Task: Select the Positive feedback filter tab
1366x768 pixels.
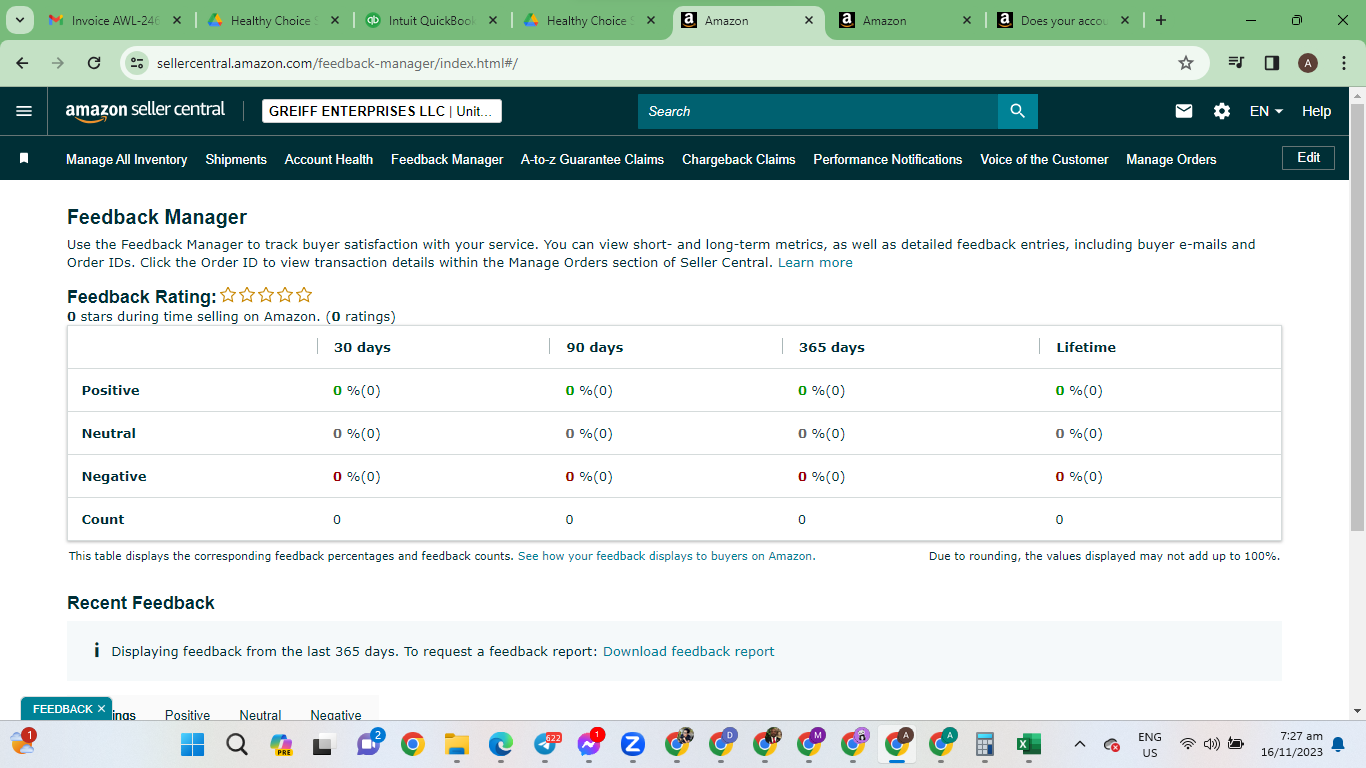Action: tap(187, 715)
